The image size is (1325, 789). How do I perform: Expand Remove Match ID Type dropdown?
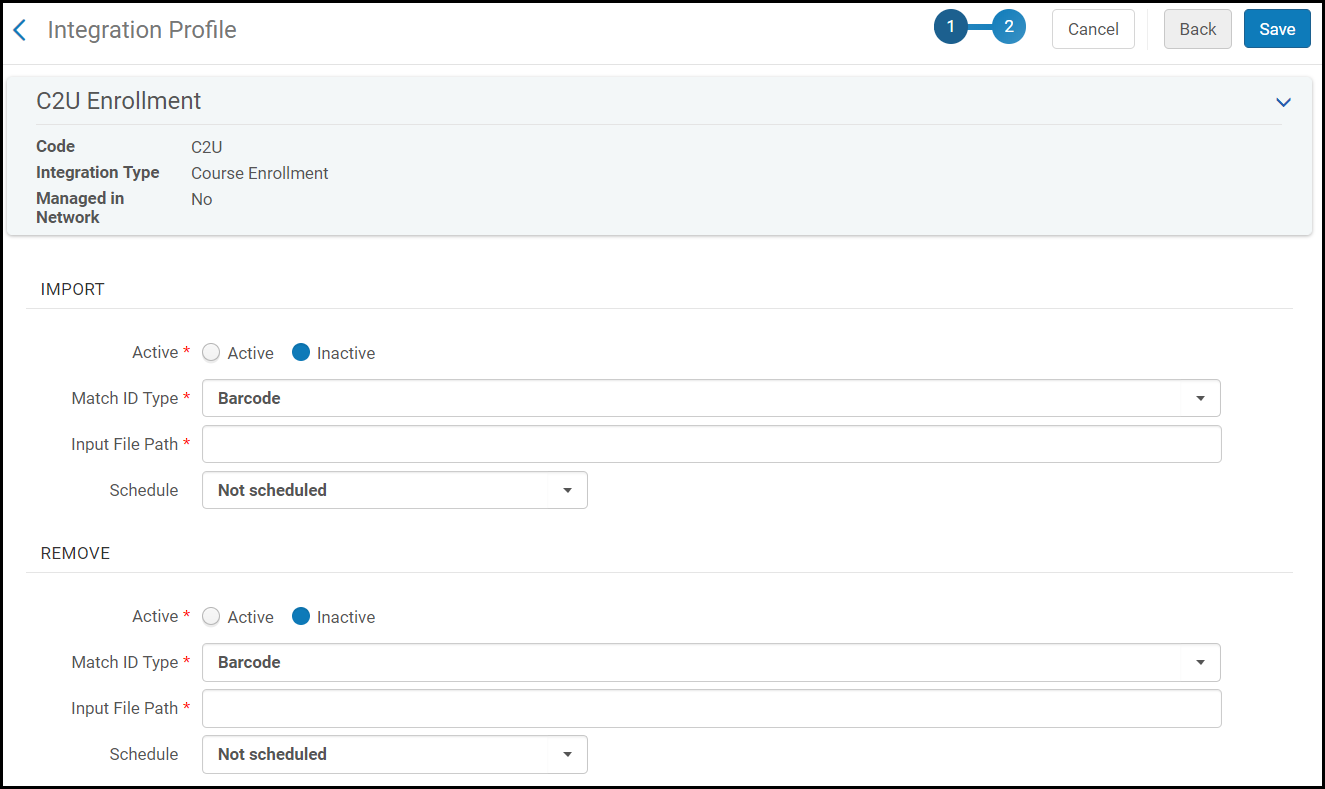pos(710,662)
